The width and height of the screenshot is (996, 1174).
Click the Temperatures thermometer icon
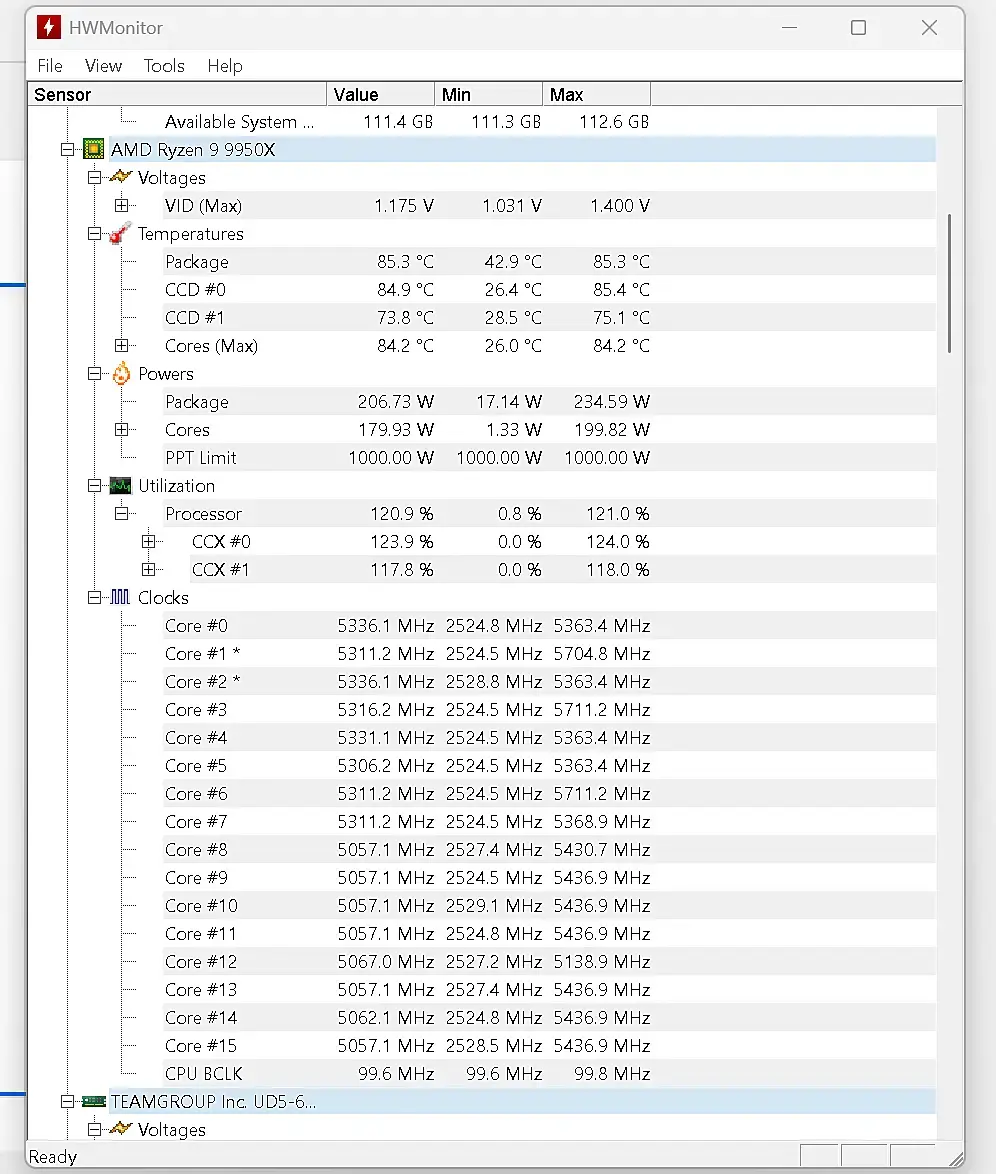pyautogui.click(x=121, y=234)
